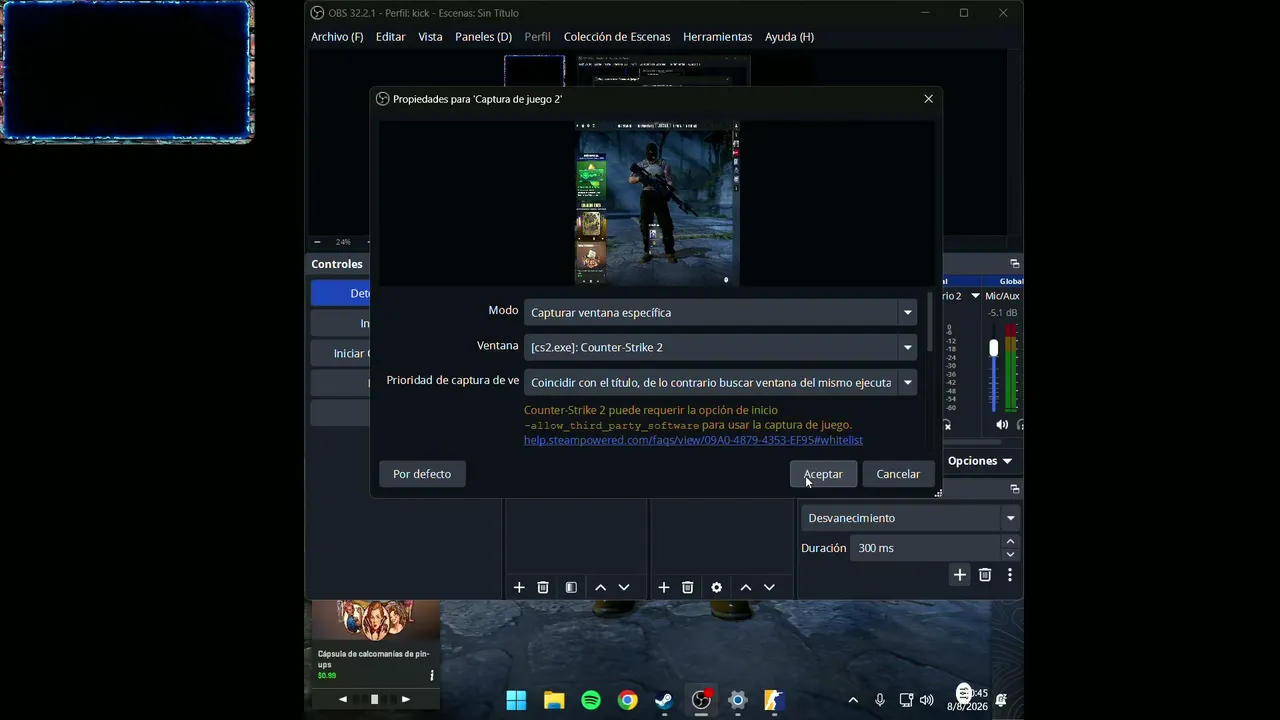Open the notifications bell icon

click(1001, 700)
